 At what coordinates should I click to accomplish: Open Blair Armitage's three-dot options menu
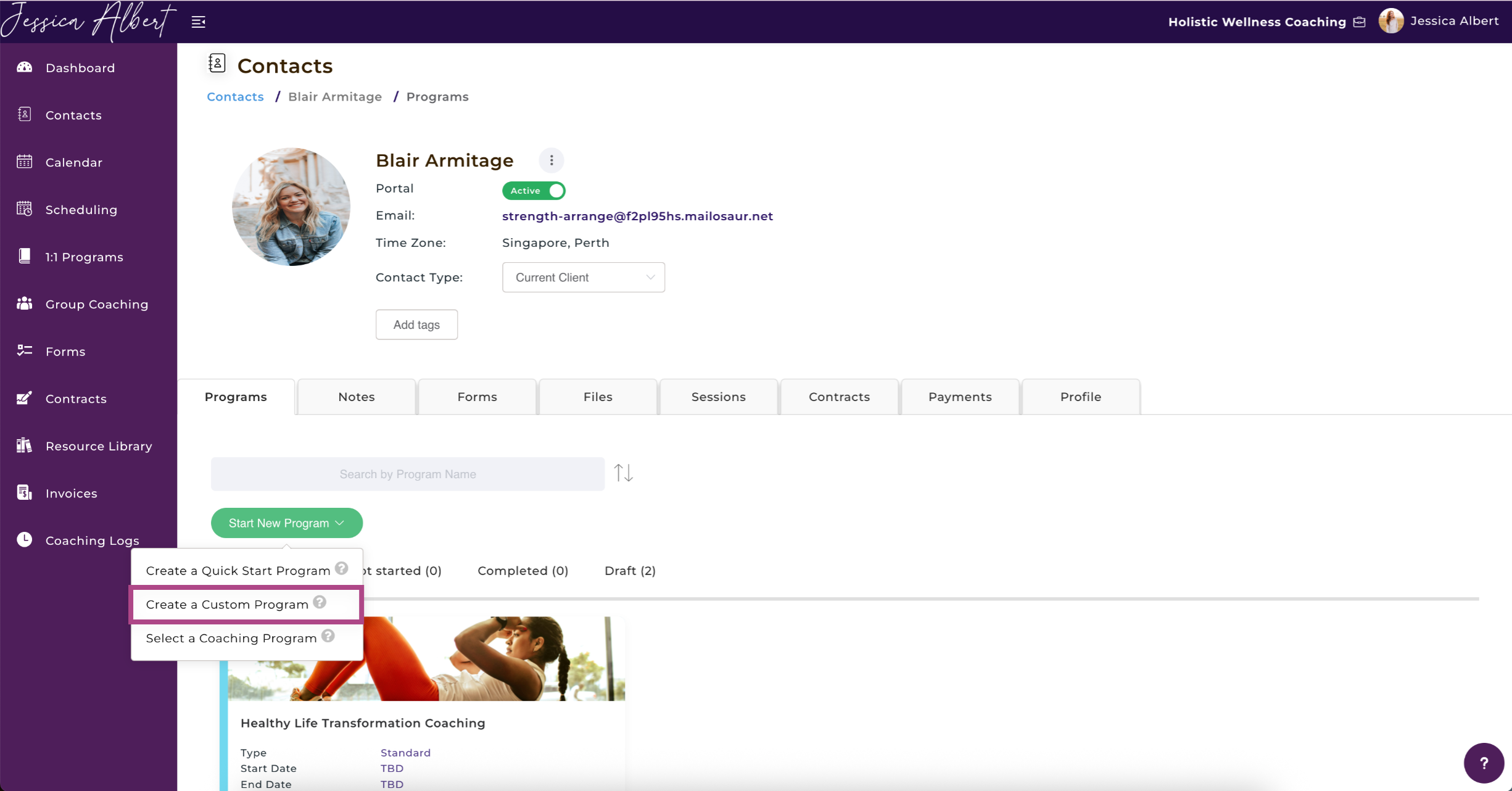pos(552,160)
